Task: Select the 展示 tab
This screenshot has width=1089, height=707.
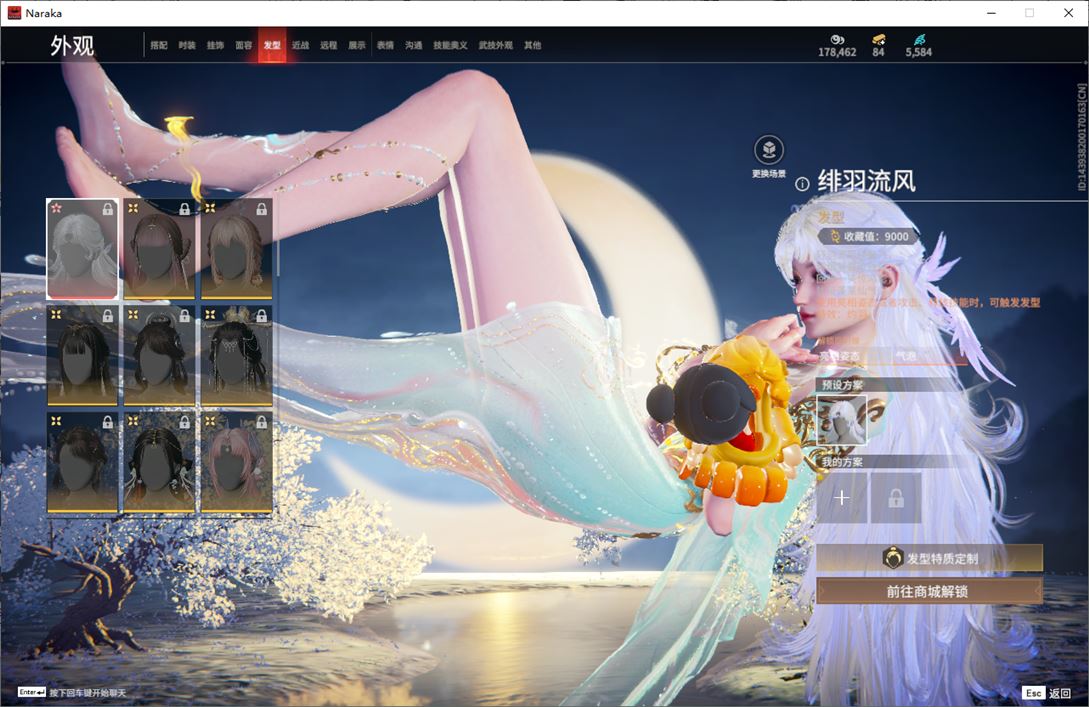Action: tap(357, 45)
